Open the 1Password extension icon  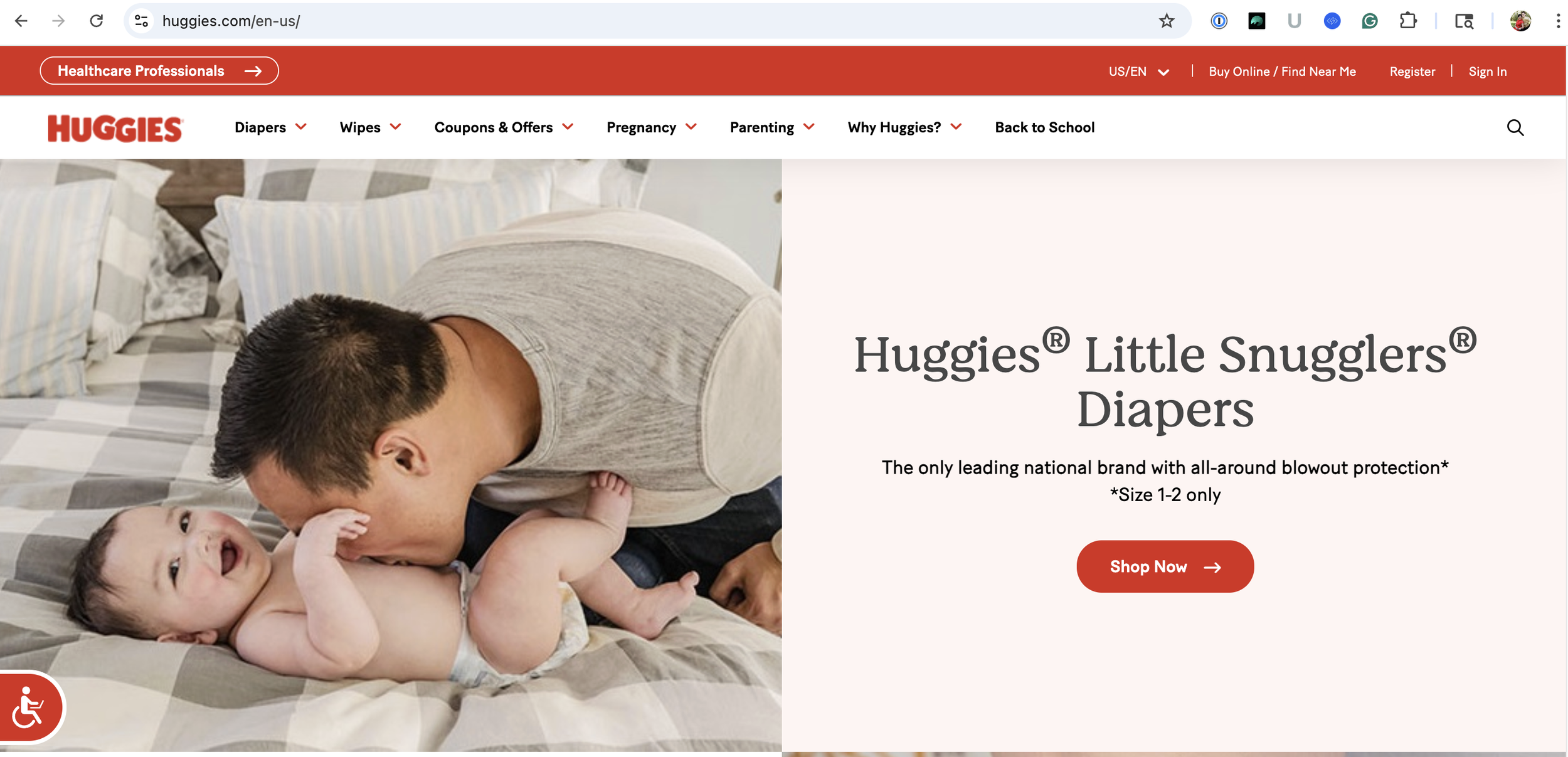(x=1219, y=21)
